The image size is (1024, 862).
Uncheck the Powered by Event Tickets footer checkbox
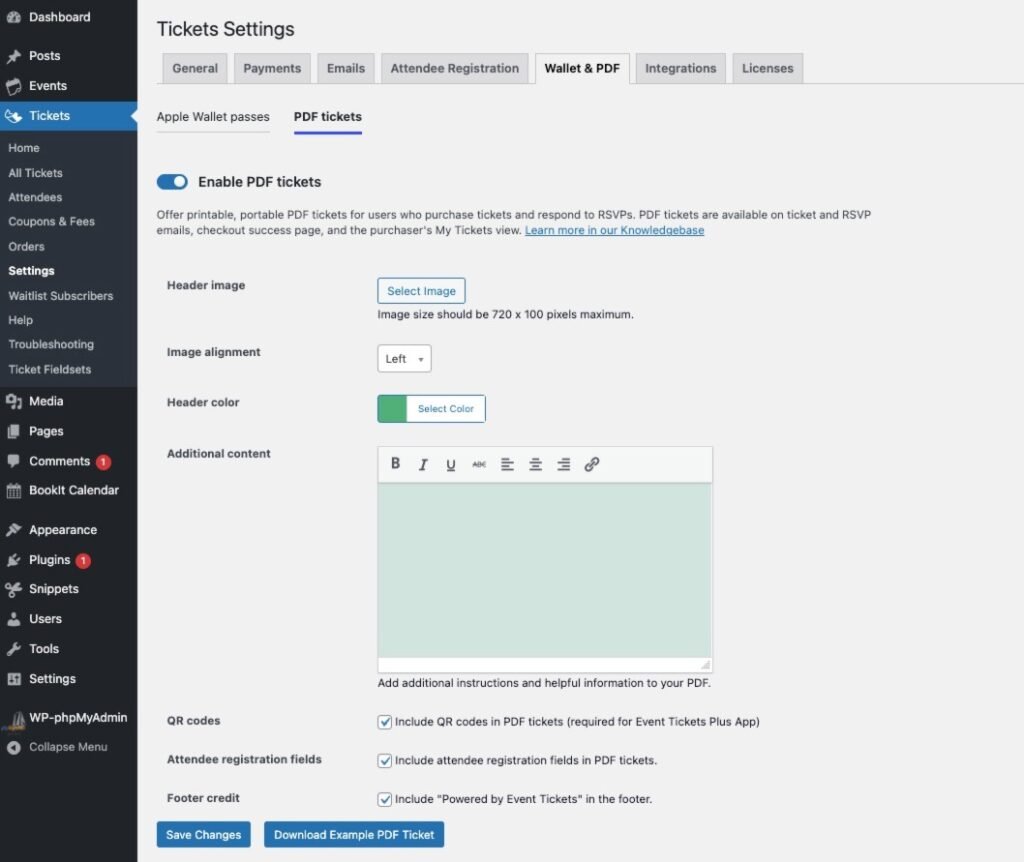385,799
